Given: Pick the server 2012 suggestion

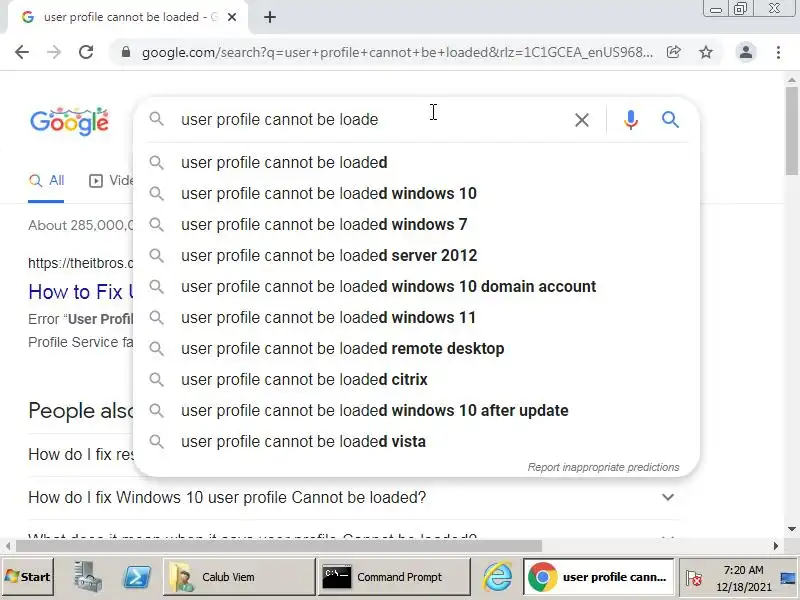Looking at the screenshot, I should click(329, 255).
